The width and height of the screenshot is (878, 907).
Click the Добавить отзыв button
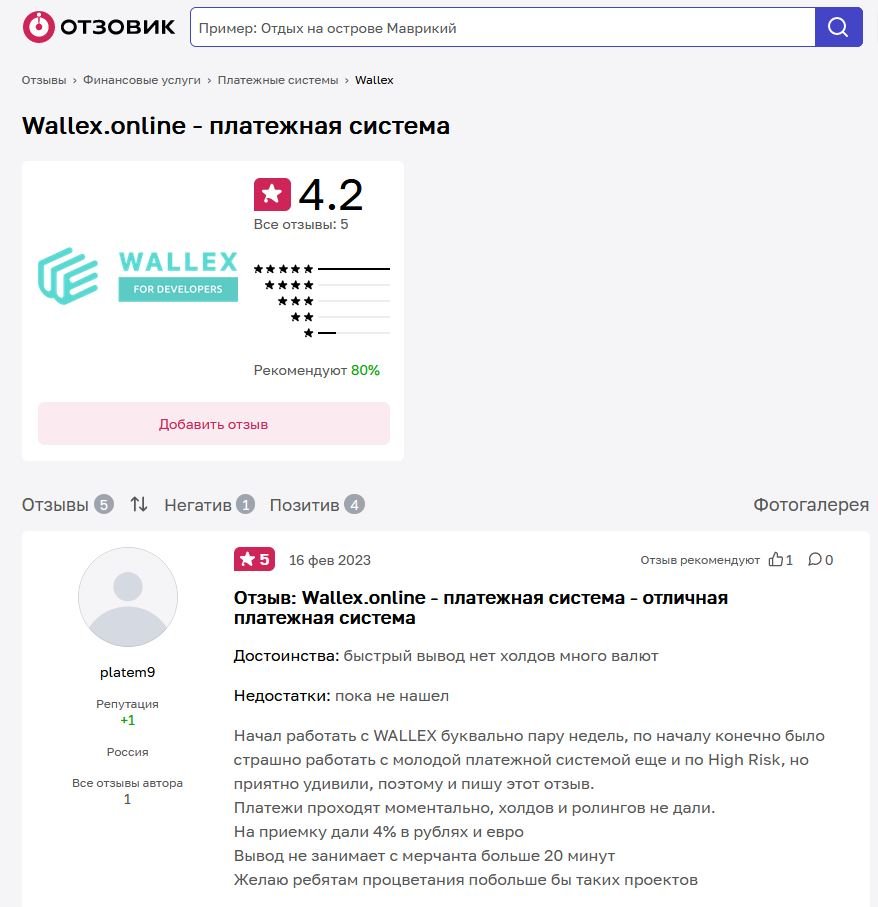(x=213, y=424)
